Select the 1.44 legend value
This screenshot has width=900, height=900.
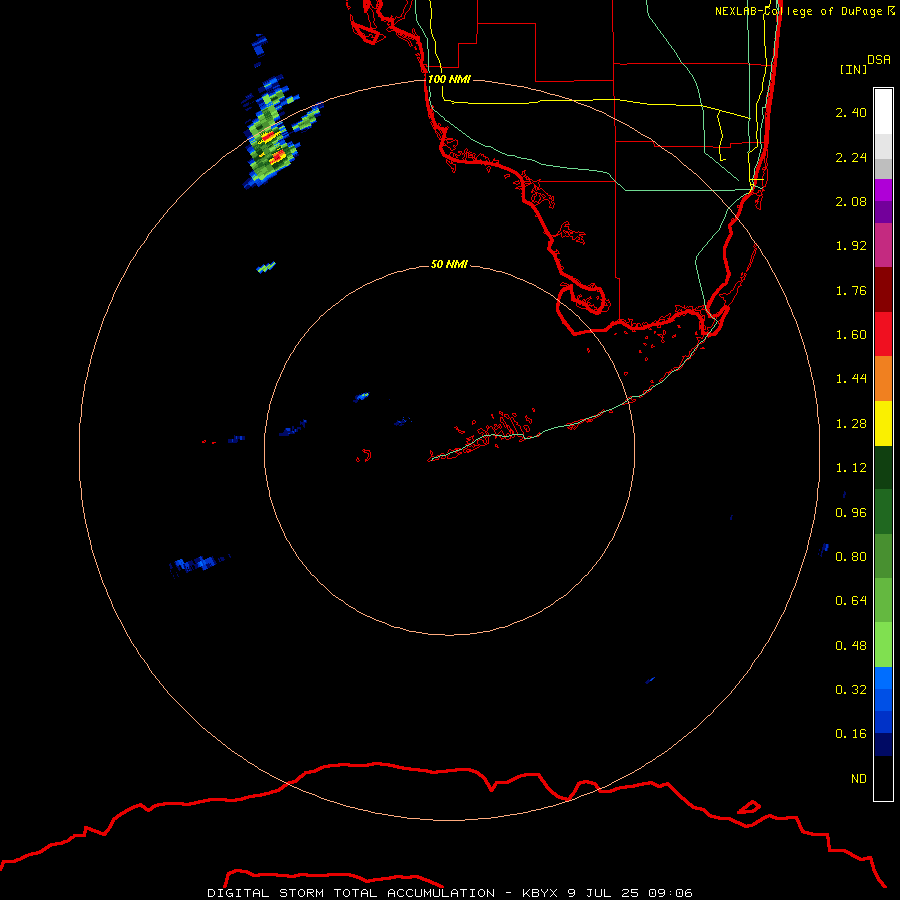coord(851,379)
